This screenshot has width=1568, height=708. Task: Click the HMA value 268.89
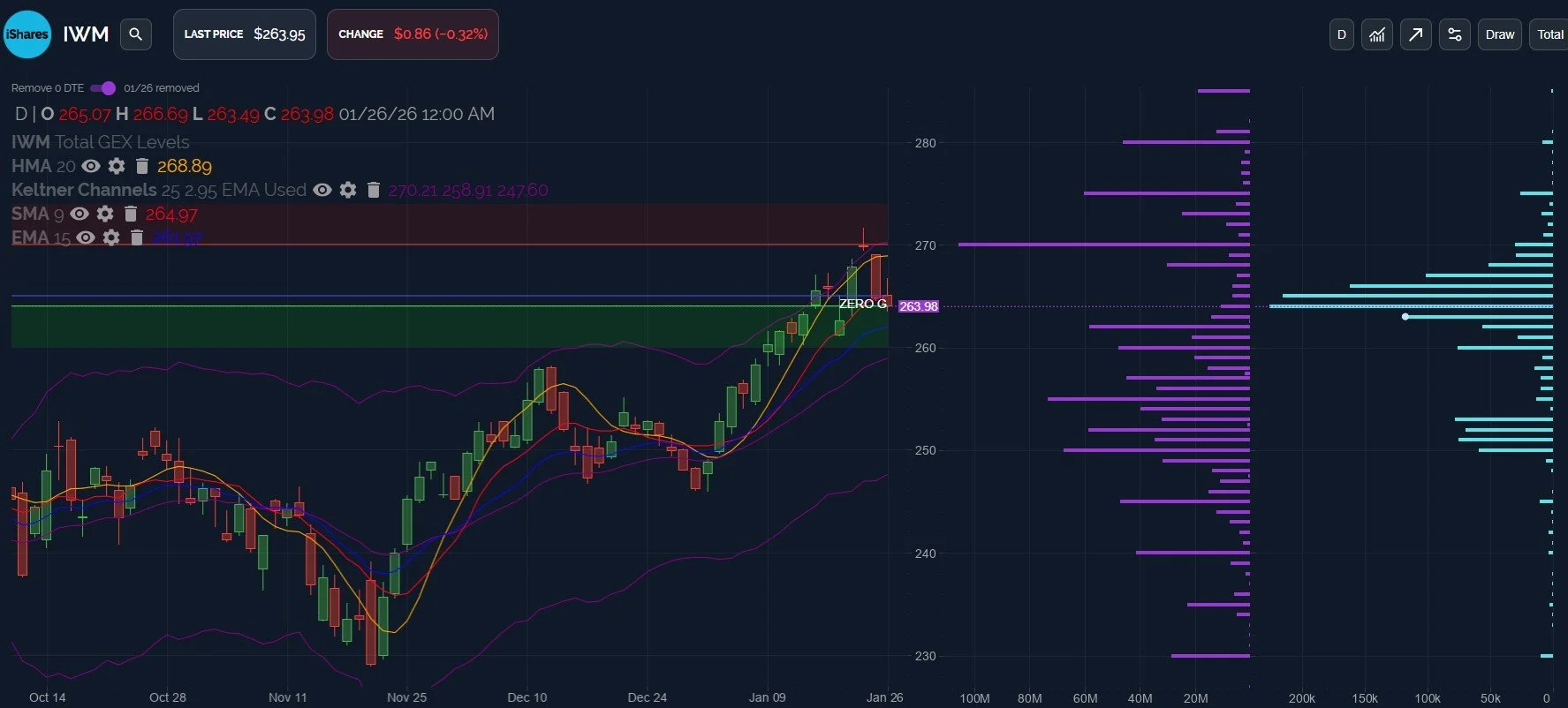185,166
